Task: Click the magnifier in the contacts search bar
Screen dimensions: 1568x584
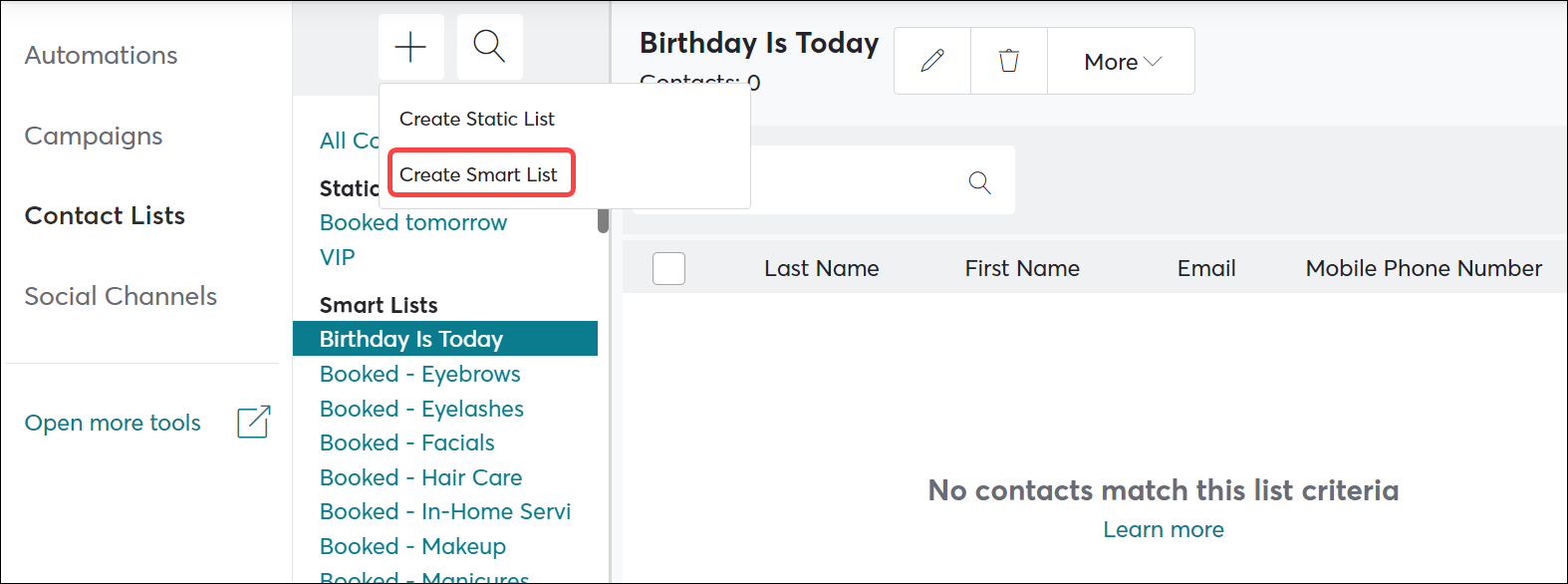Action: pyautogui.click(x=978, y=182)
